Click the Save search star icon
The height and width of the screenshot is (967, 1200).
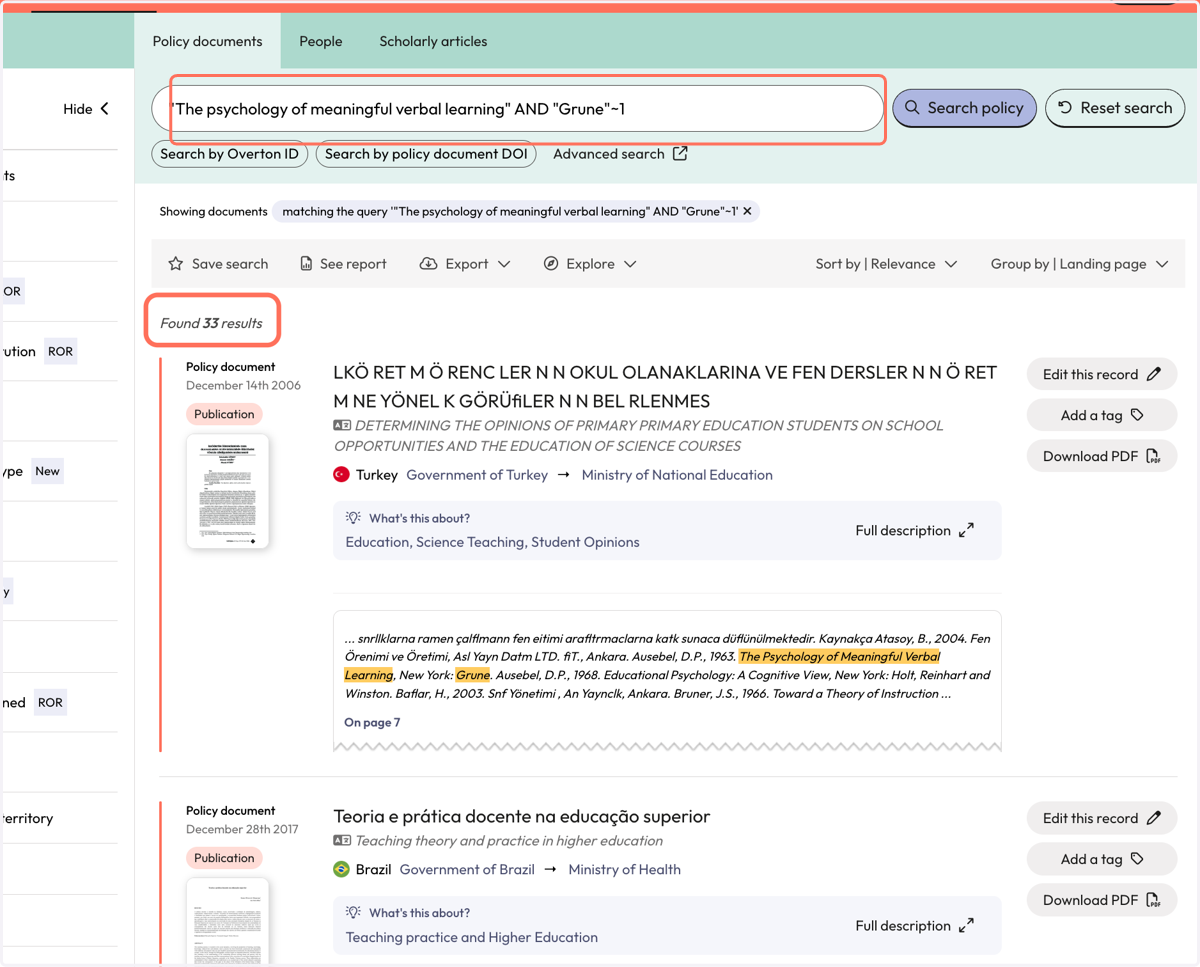pyautogui.click(x=176, y=264)
